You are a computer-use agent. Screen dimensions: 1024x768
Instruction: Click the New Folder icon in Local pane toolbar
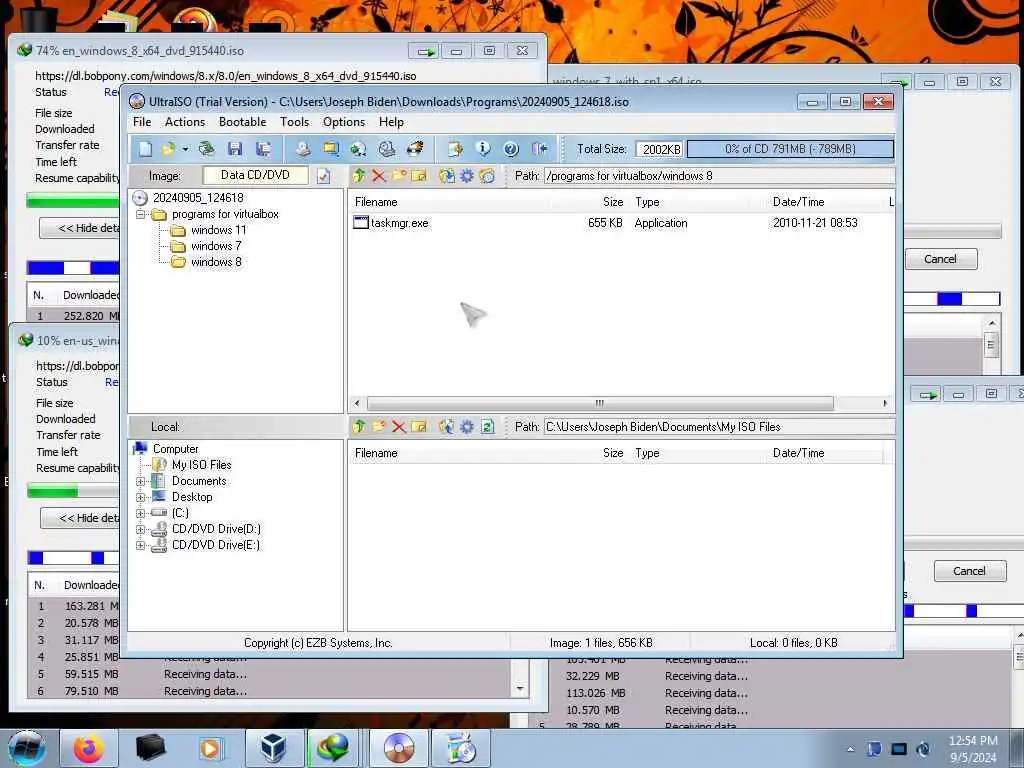[x=379, y=426]
